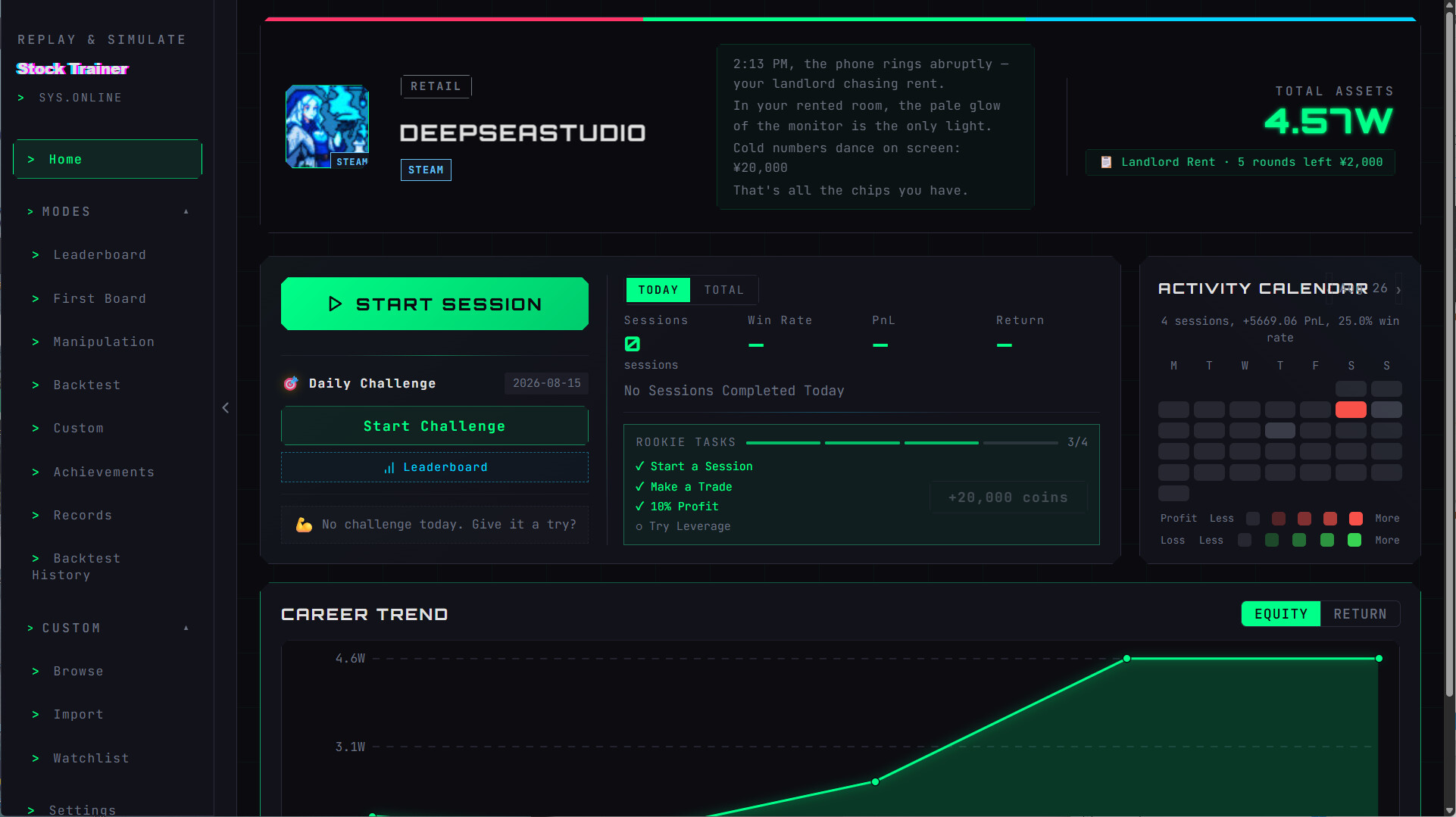
Task: Click the sessions count icon under Sessions
Action: coord(633,345)
